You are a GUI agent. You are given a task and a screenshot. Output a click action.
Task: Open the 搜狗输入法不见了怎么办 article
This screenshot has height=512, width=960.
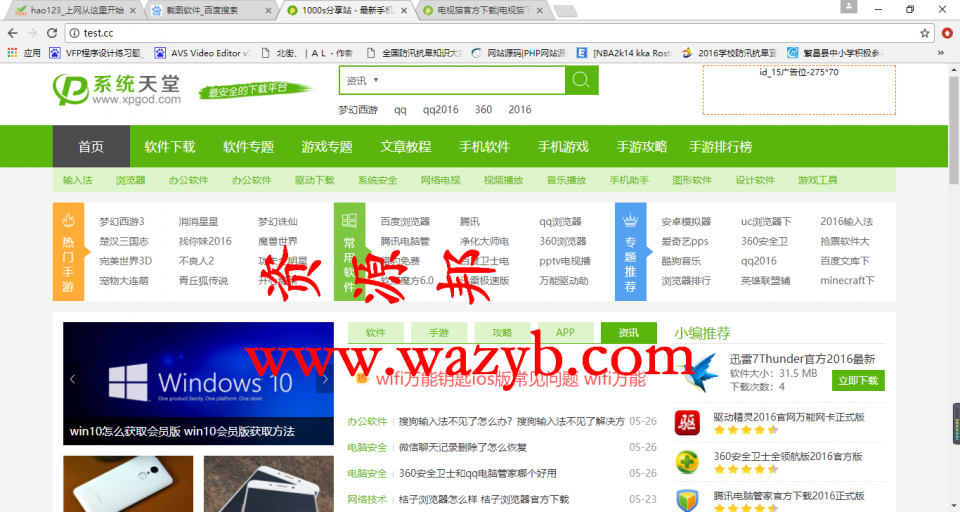[511, 421]
